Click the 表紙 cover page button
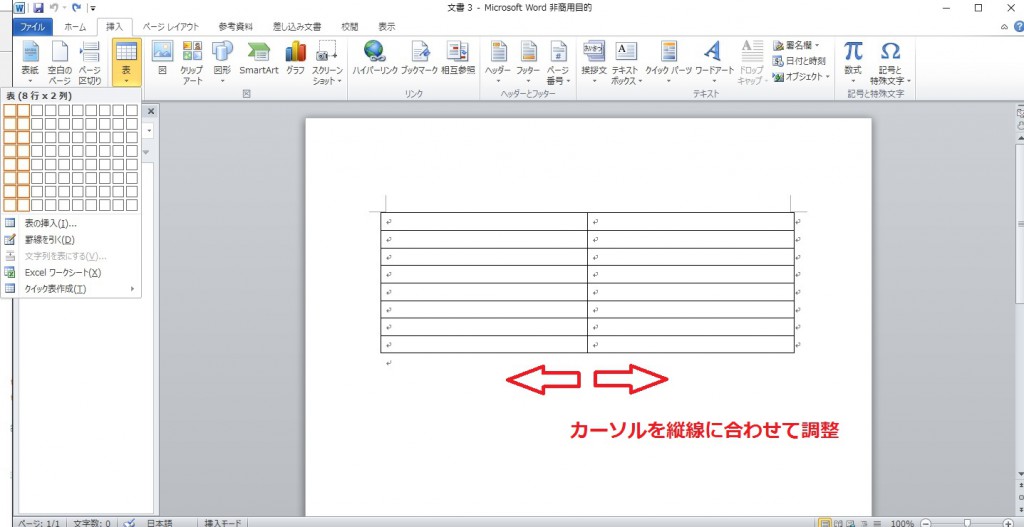1024x527 pixels. [x=30, y=63]
